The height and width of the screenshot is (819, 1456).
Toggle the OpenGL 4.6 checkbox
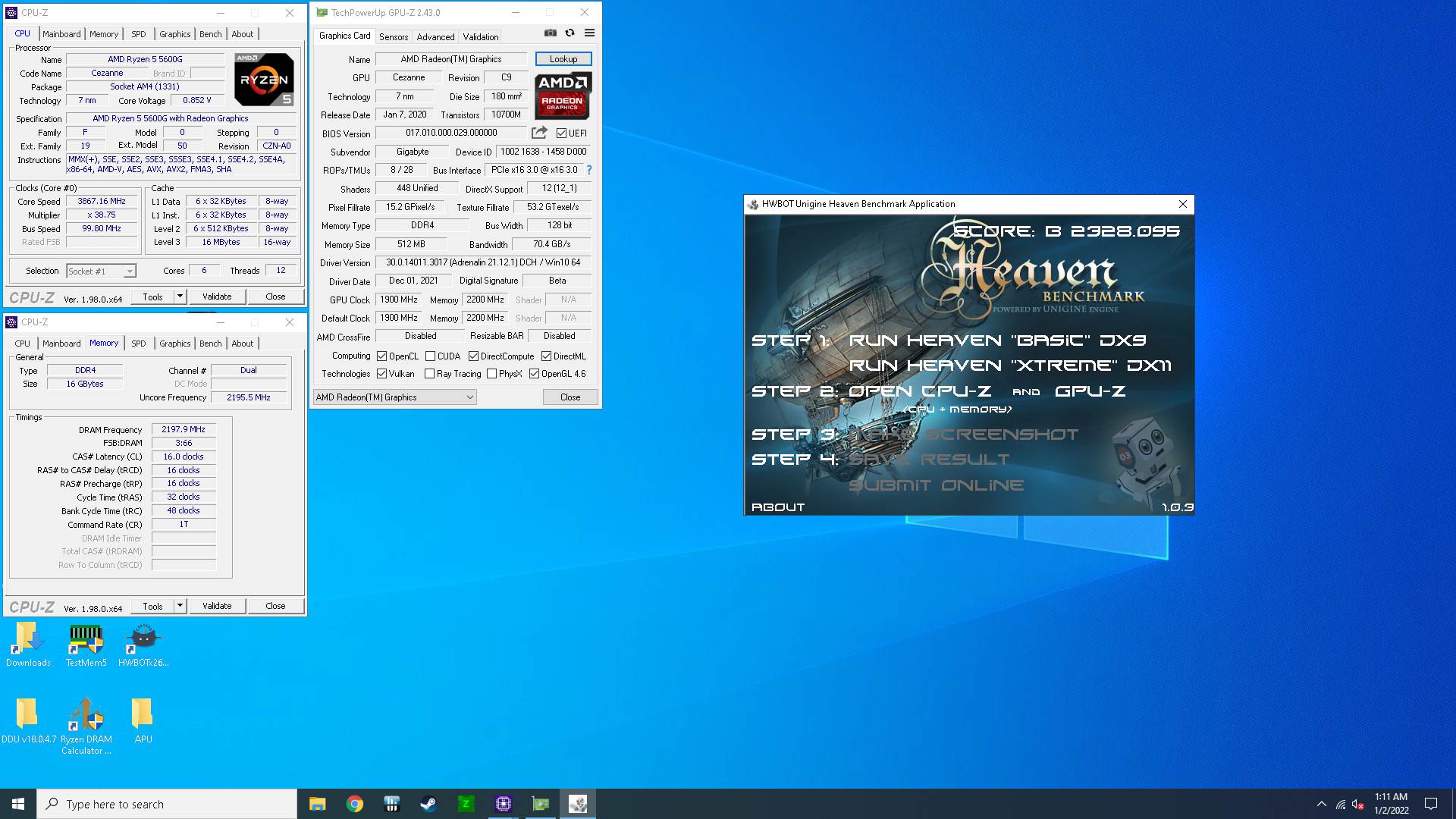535,374
